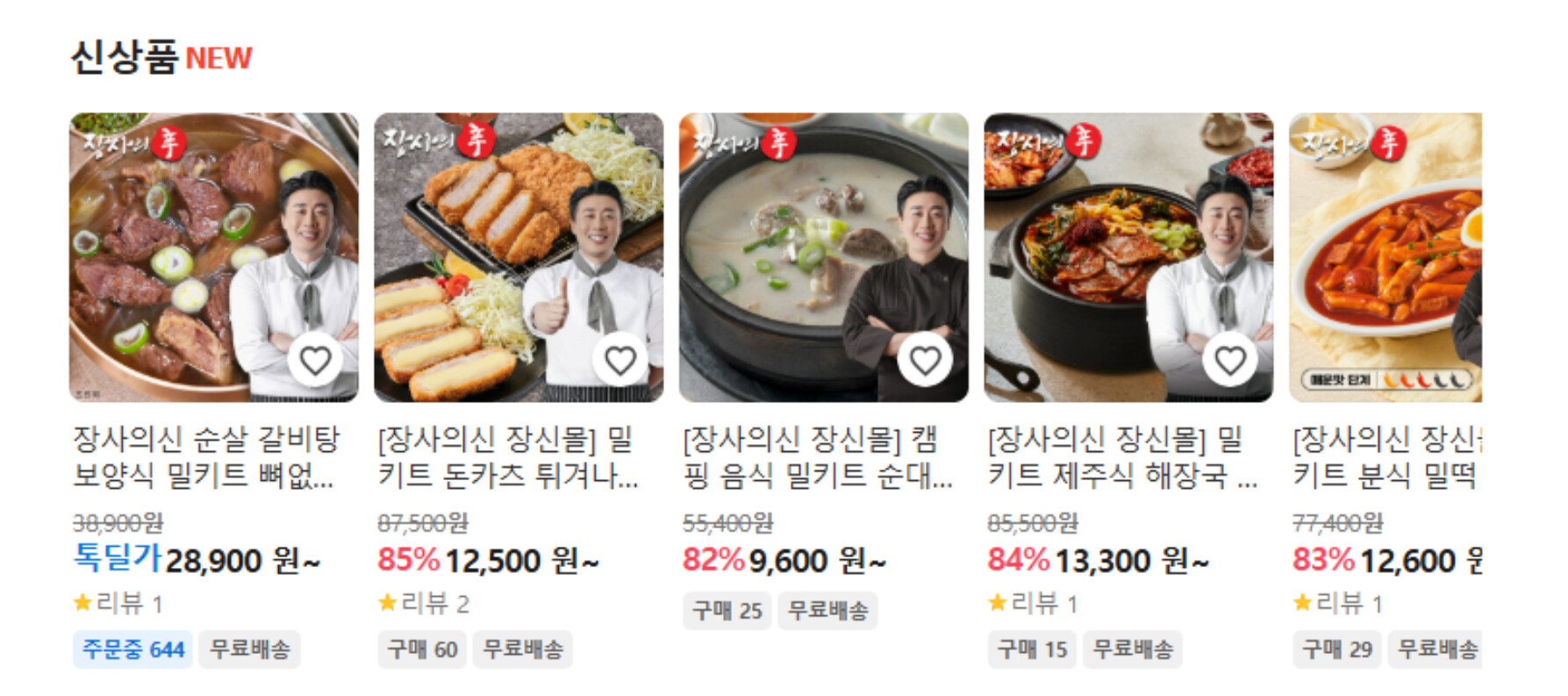Open the Jeju haejangguk stew product image
1568x696 pixels.
1128,257
